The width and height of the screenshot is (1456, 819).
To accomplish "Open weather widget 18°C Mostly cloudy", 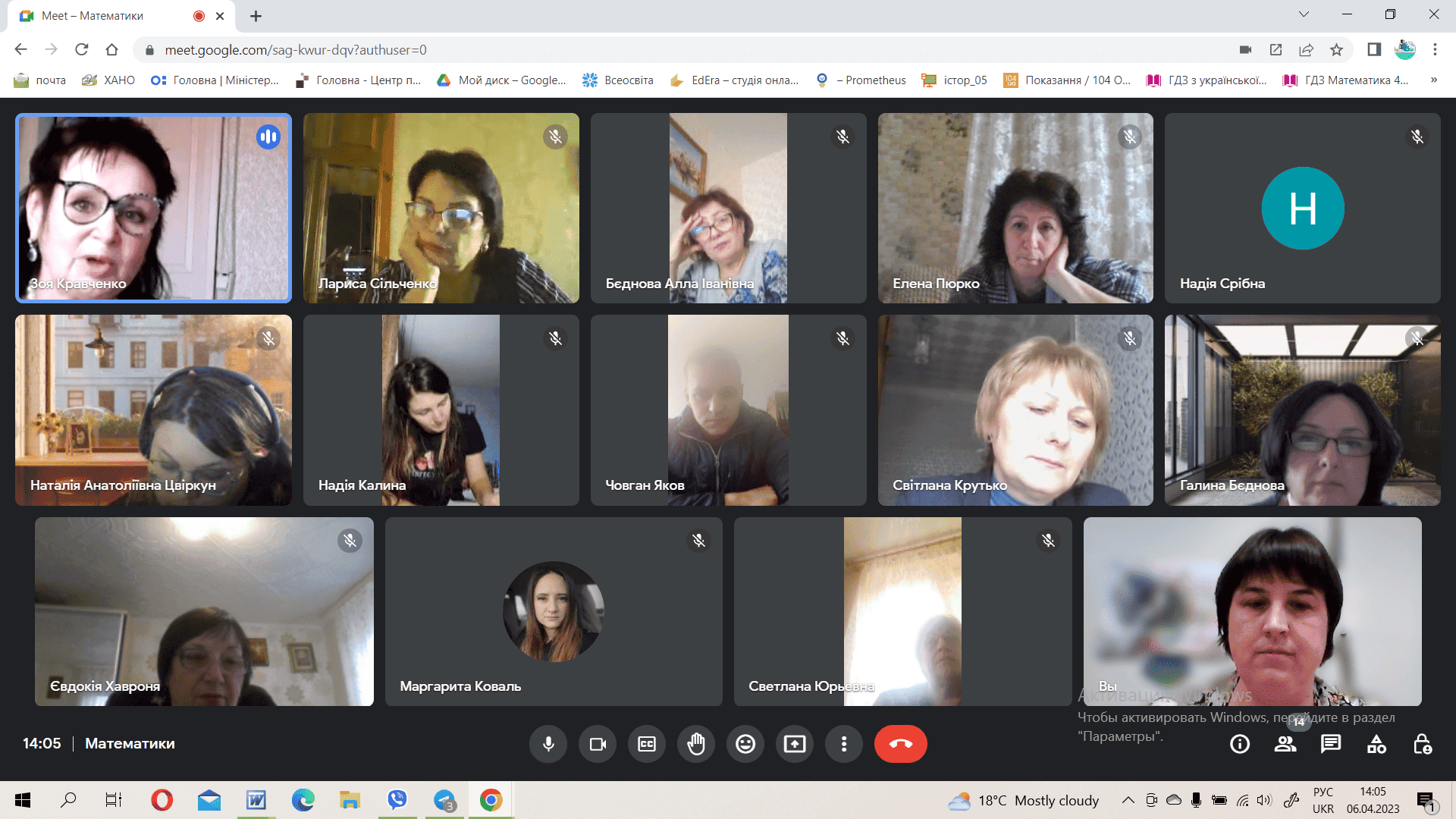I will [1023, 801].
